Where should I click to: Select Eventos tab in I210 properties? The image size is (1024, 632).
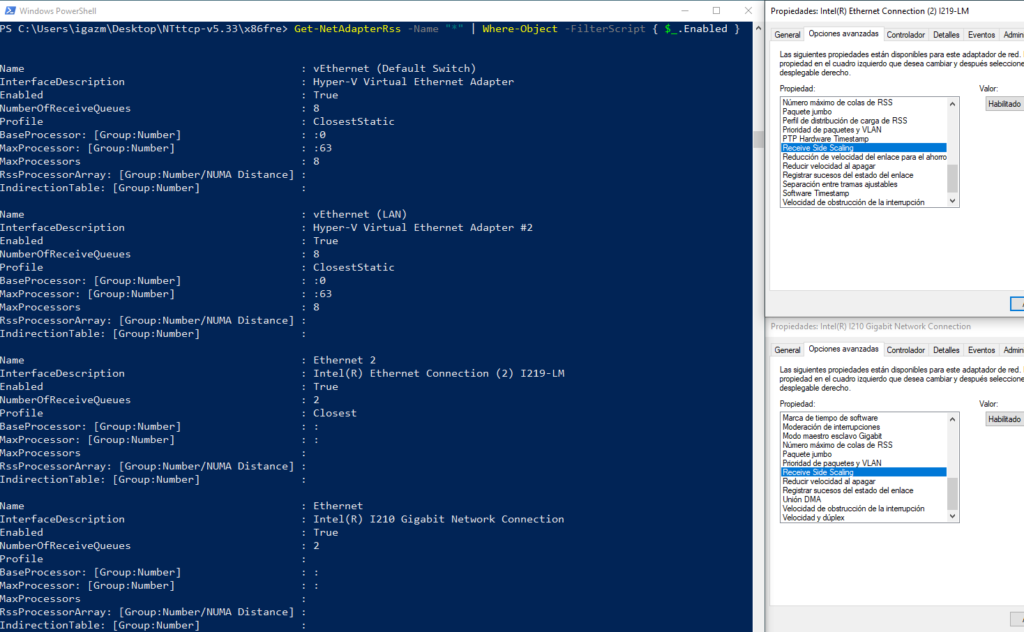[x=981, y=350]
